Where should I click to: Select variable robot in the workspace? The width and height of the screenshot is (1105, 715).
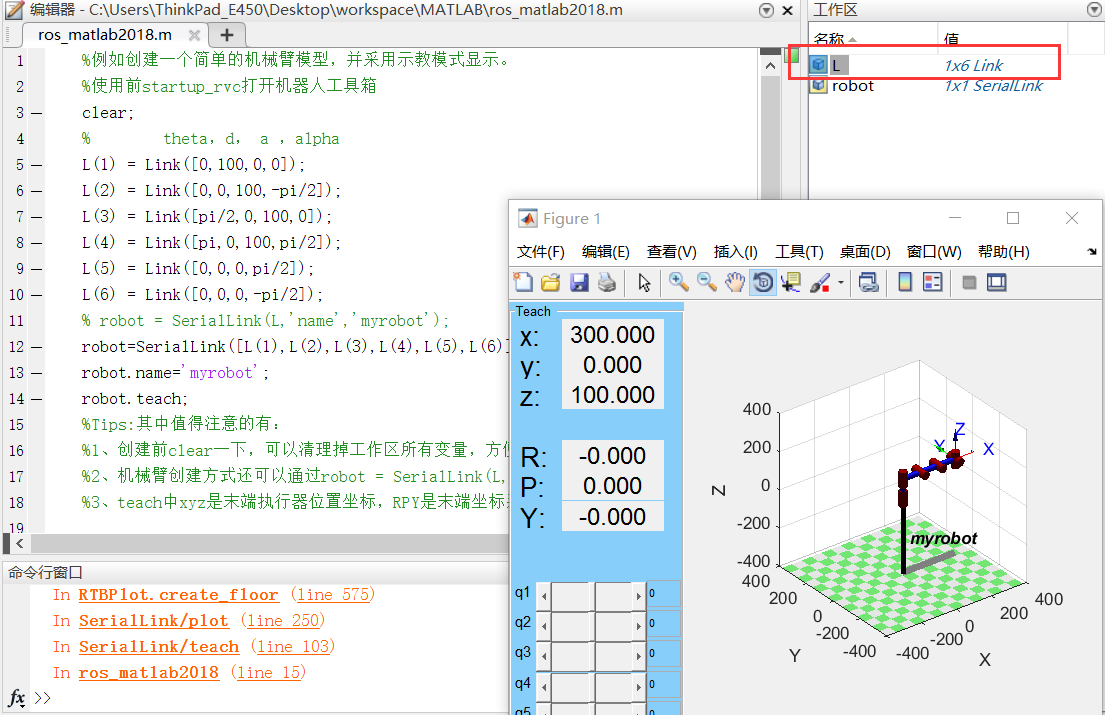click(x=853, y=86)
